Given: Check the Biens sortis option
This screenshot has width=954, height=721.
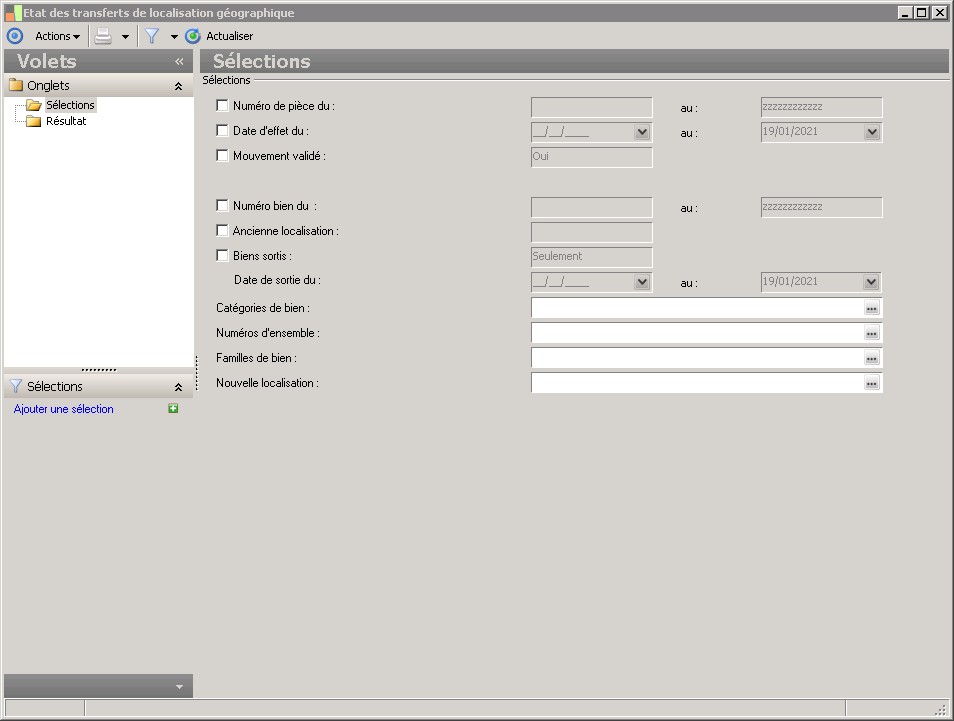Looking at the screenshot, I should [x=222, y=255].
